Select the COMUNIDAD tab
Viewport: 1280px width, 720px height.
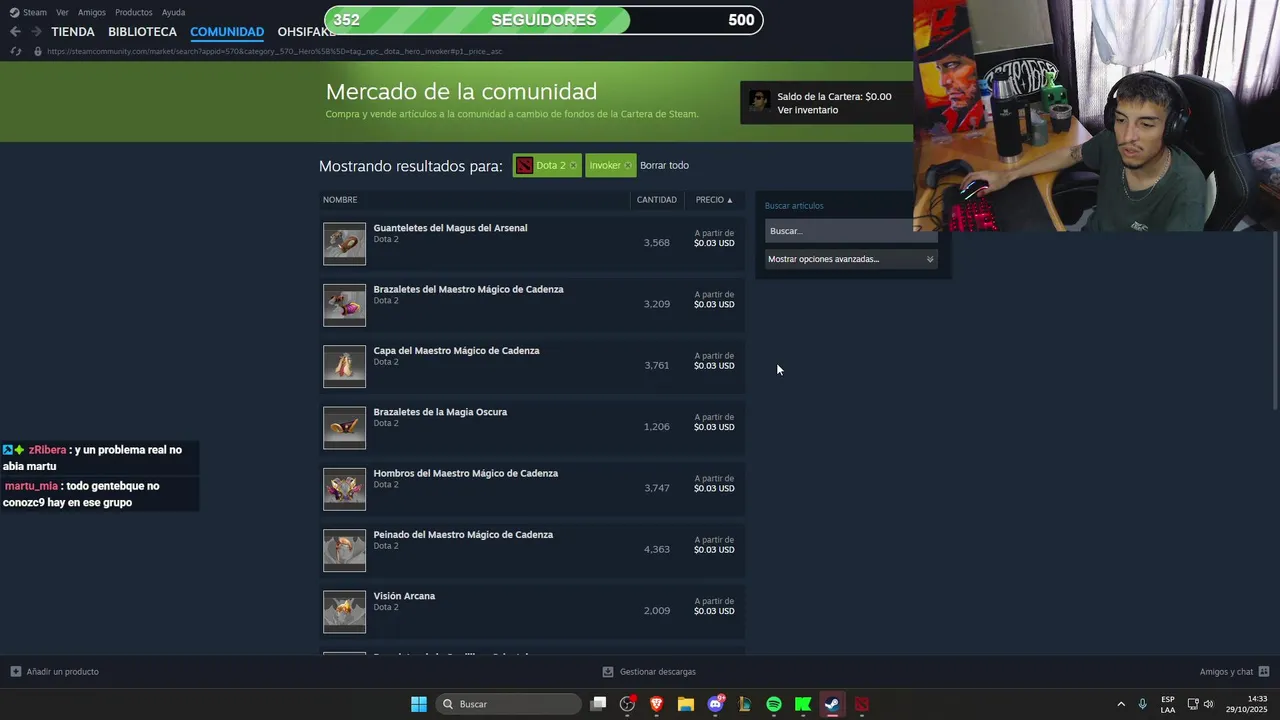pyautogui.click(x=227, y=32)
